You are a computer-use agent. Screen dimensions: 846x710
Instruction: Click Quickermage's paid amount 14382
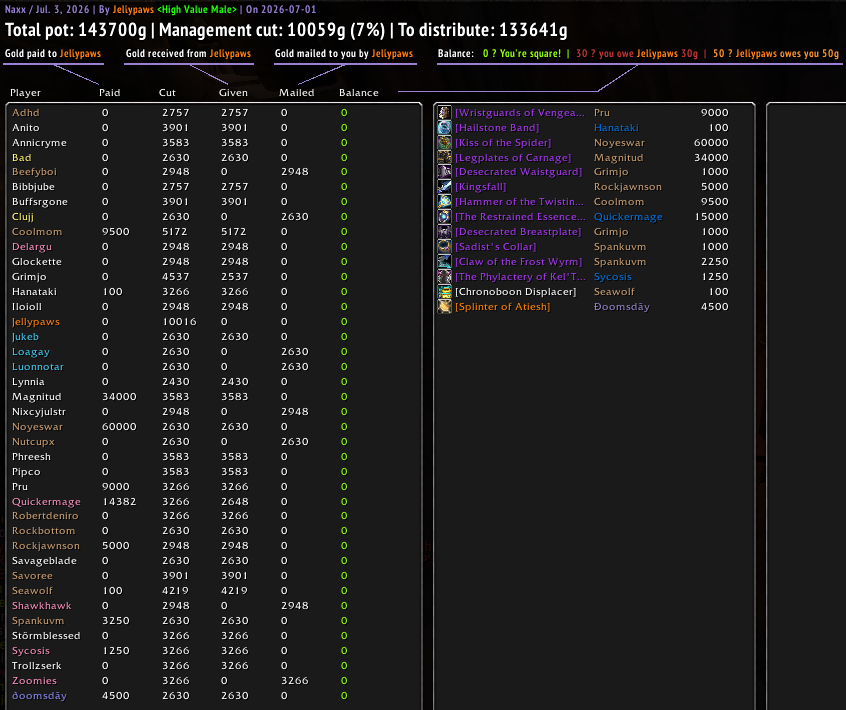pyautogui.click(x=119, y=502)
